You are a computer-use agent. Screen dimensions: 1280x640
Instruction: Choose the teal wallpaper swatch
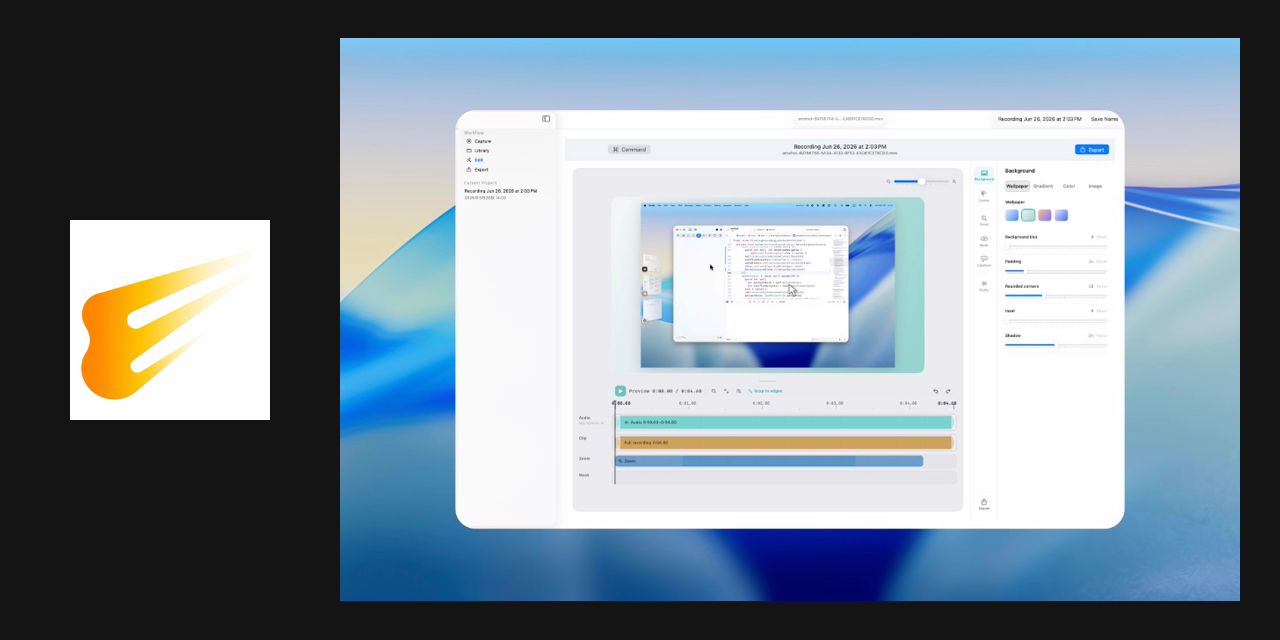[1028, 215]
